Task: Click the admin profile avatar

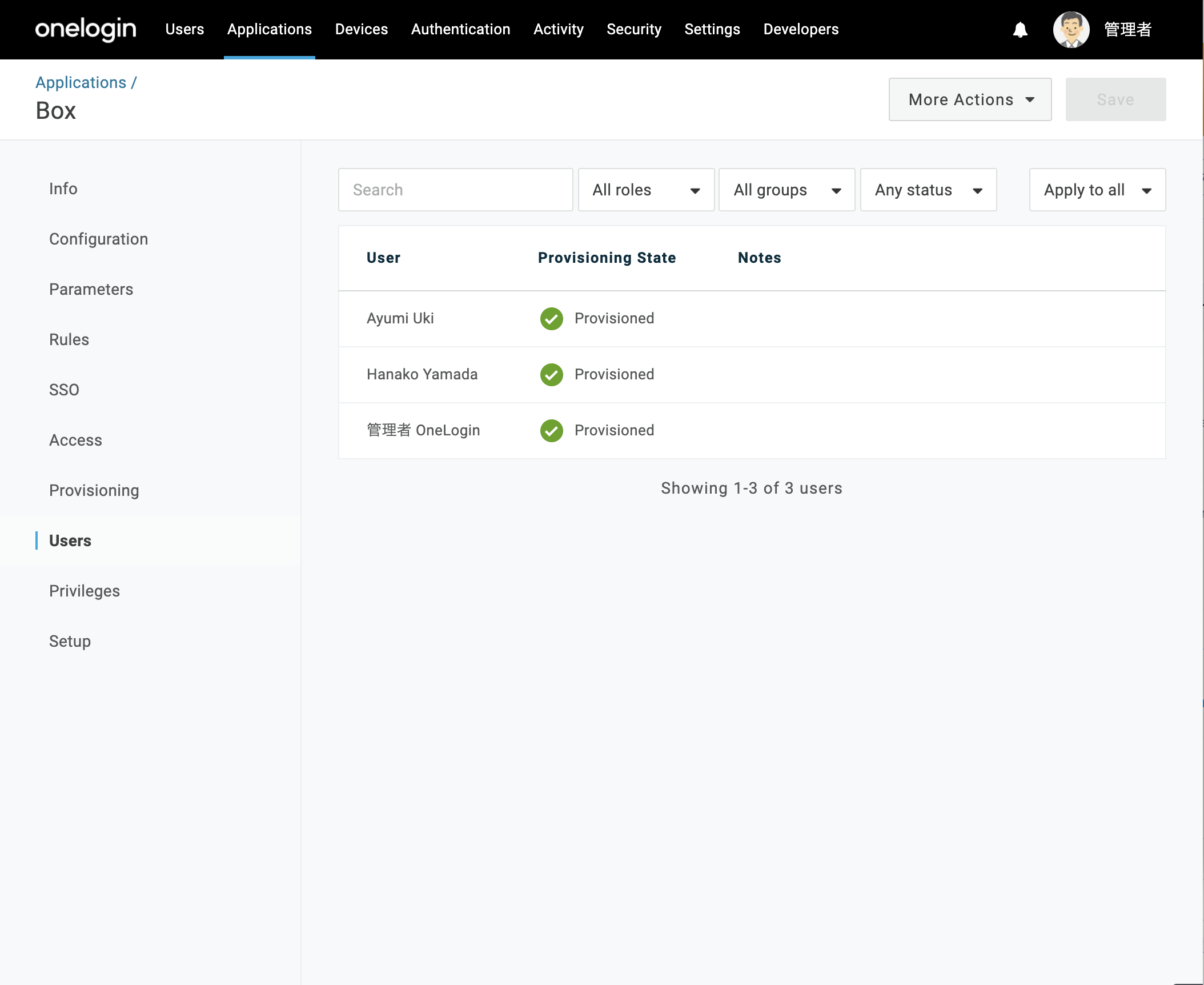Action: tap(1071, 29)
